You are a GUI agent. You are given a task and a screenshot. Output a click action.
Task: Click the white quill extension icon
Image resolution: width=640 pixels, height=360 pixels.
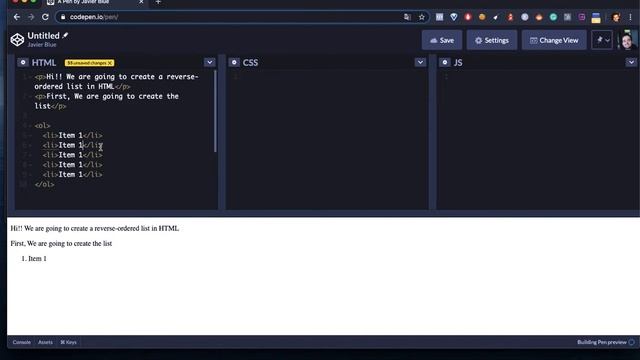496,17
